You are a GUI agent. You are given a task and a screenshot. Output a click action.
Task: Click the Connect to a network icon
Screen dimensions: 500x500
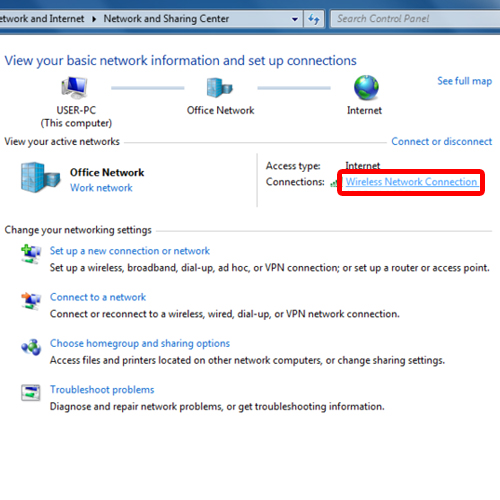coord(31,301)
